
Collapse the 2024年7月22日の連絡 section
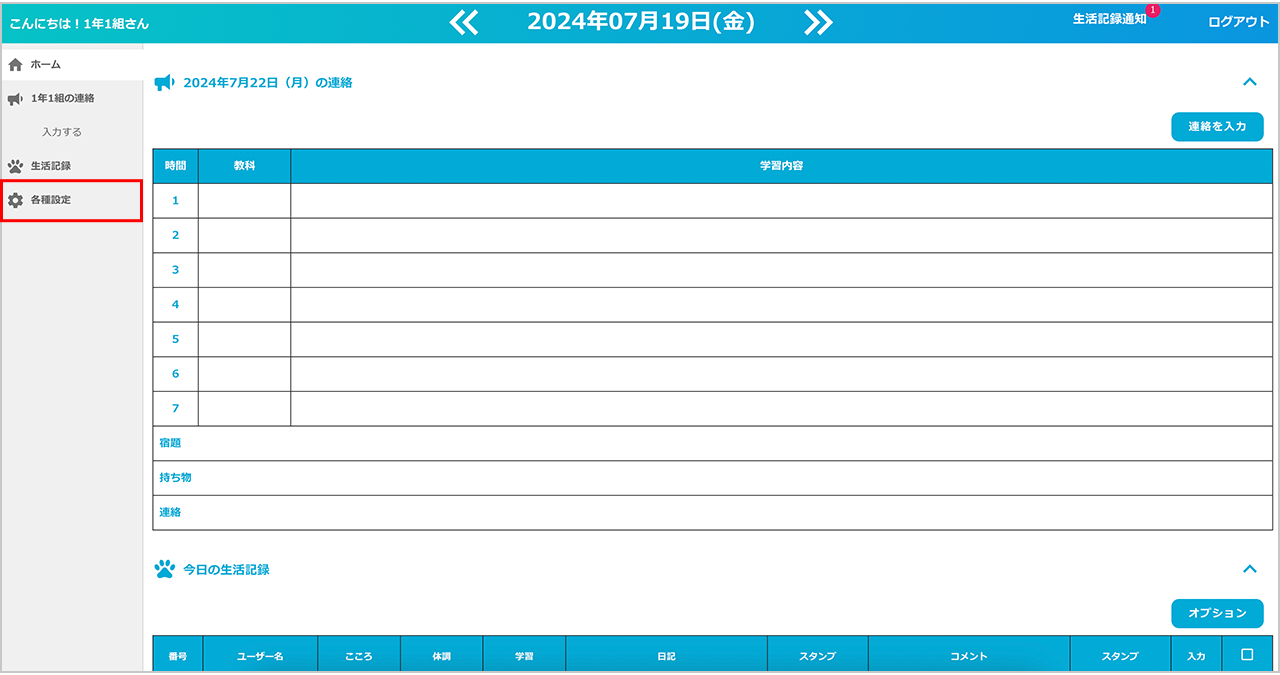[x=1249, y=82]
